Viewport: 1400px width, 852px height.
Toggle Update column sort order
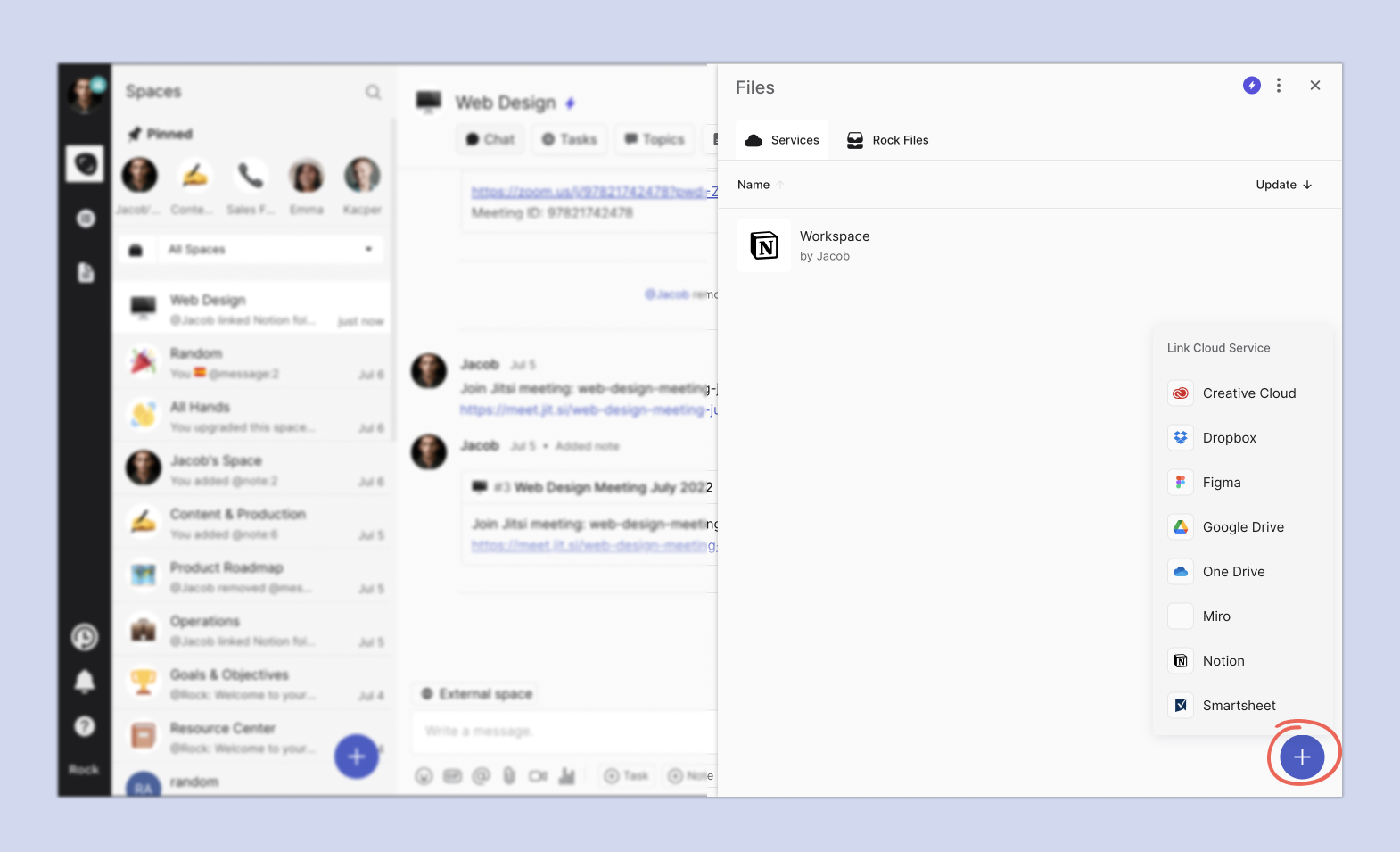[1283, 185]
